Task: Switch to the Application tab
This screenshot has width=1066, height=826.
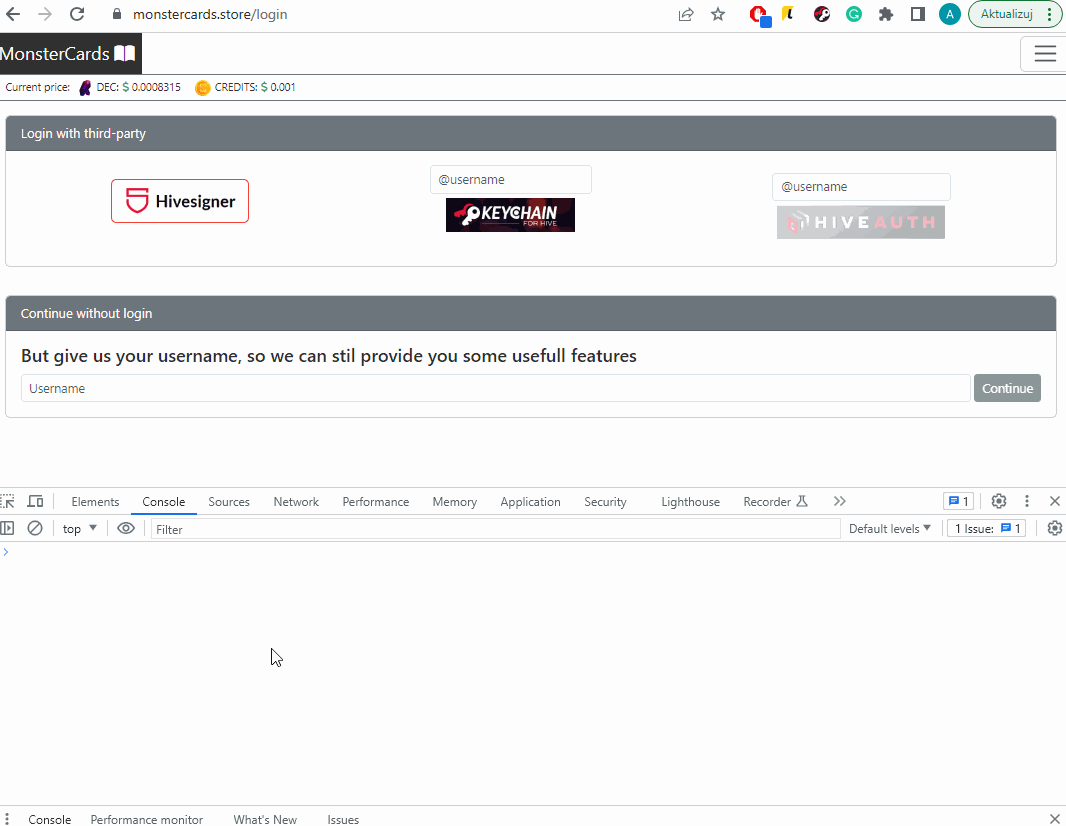Action: [530, 502]
